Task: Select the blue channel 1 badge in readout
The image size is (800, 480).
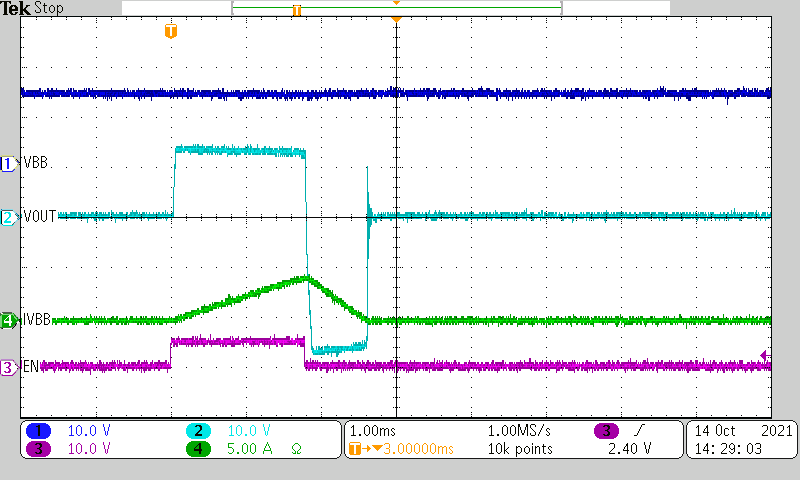Action: click(x=38, y=431)
